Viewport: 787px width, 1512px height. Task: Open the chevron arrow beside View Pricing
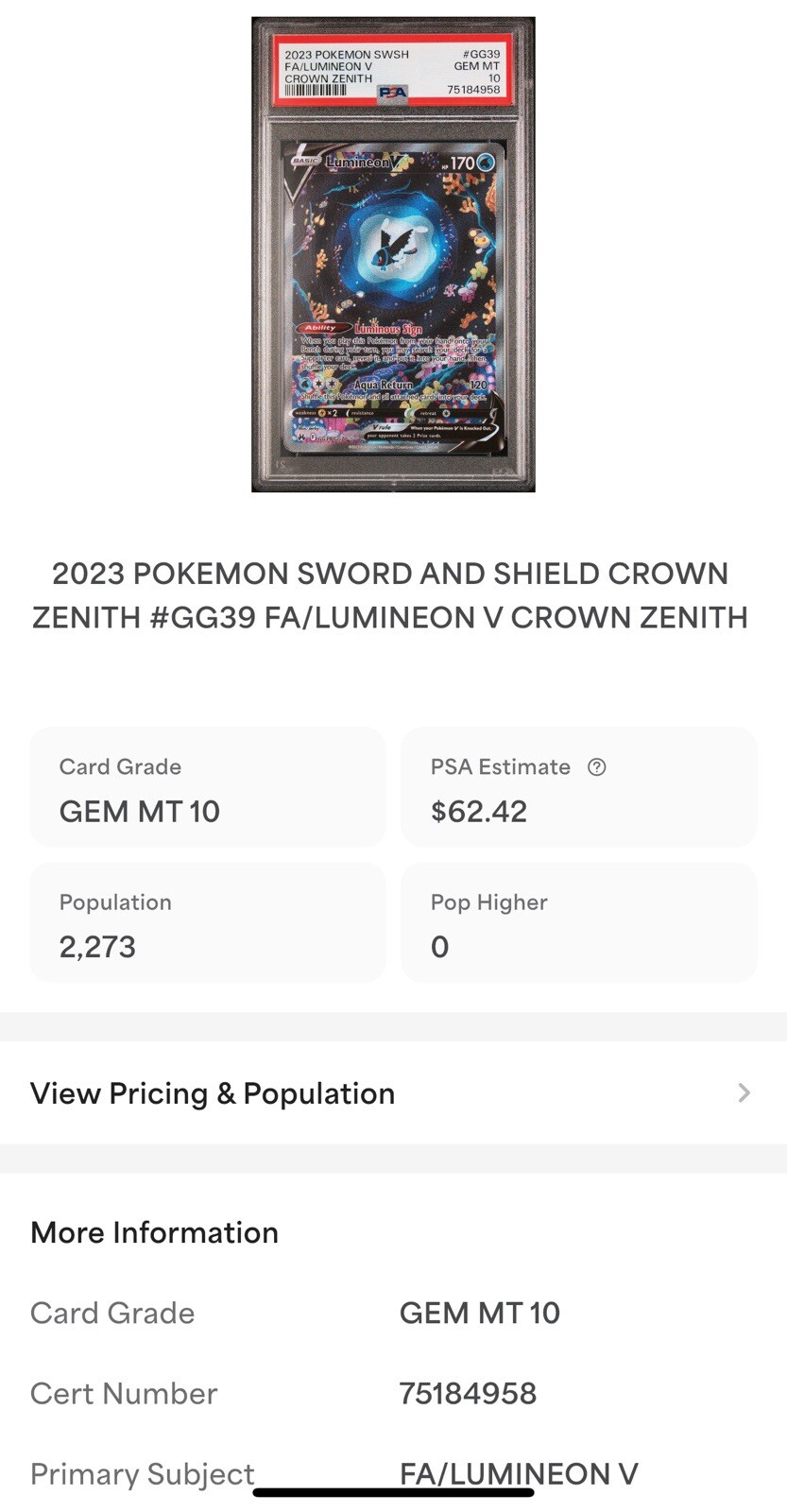point(744,1093)
